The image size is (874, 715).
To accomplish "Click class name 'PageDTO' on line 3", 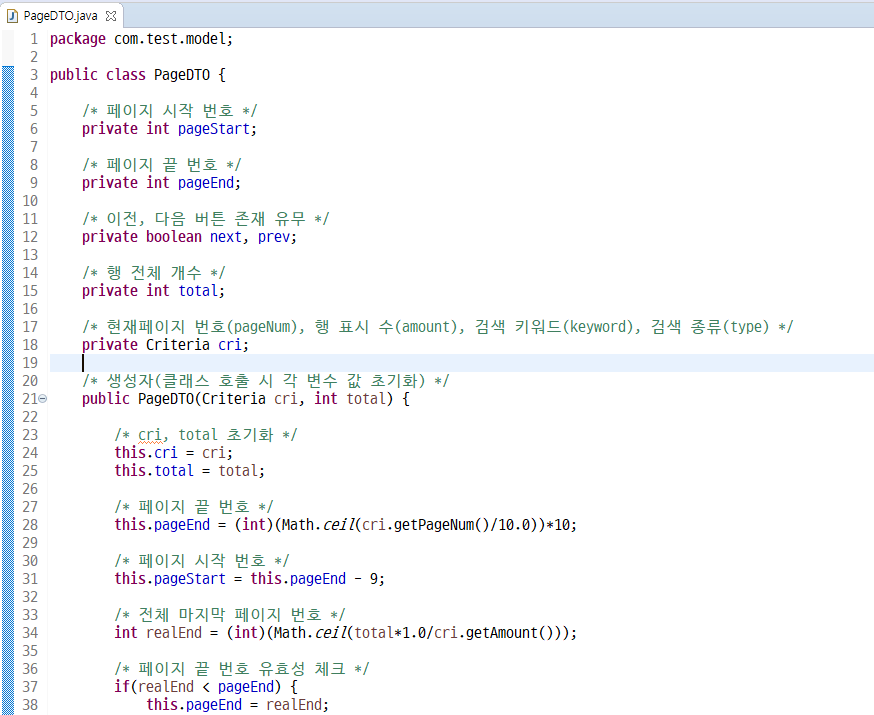I will tap(182, 75).
